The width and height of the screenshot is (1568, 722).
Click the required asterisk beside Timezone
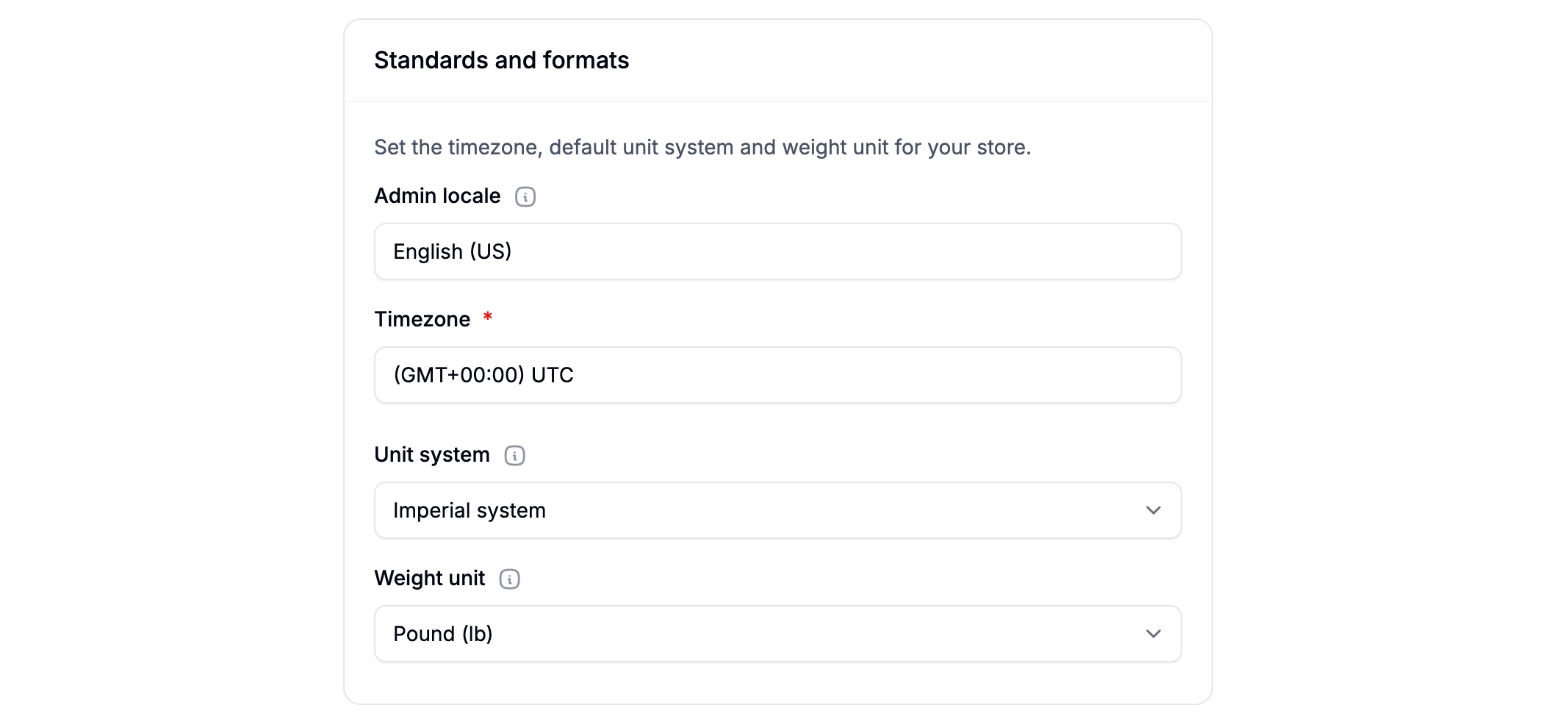[x=488, y=318]
